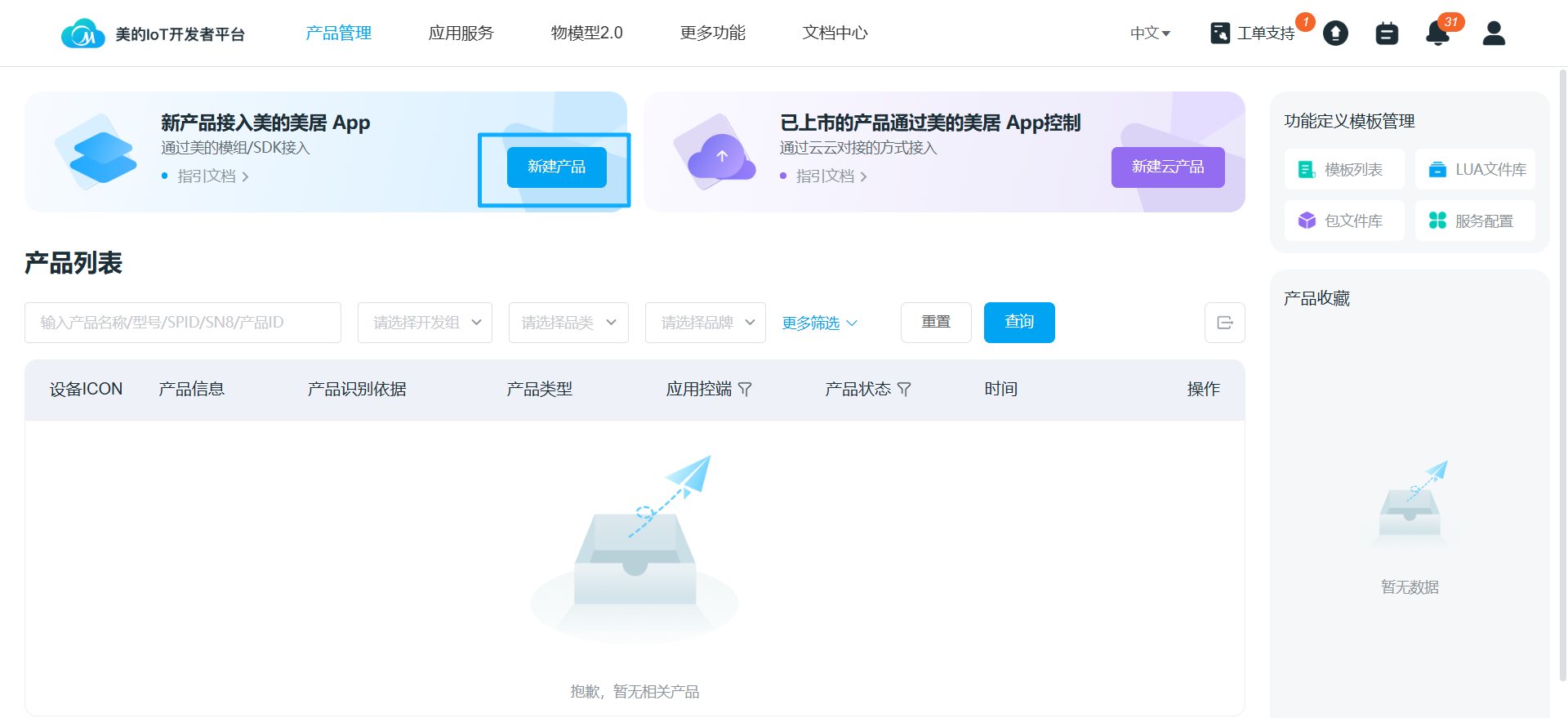Click the calendar icon in header
This screenshot has height=718, width=1568.
point(1387,33)
